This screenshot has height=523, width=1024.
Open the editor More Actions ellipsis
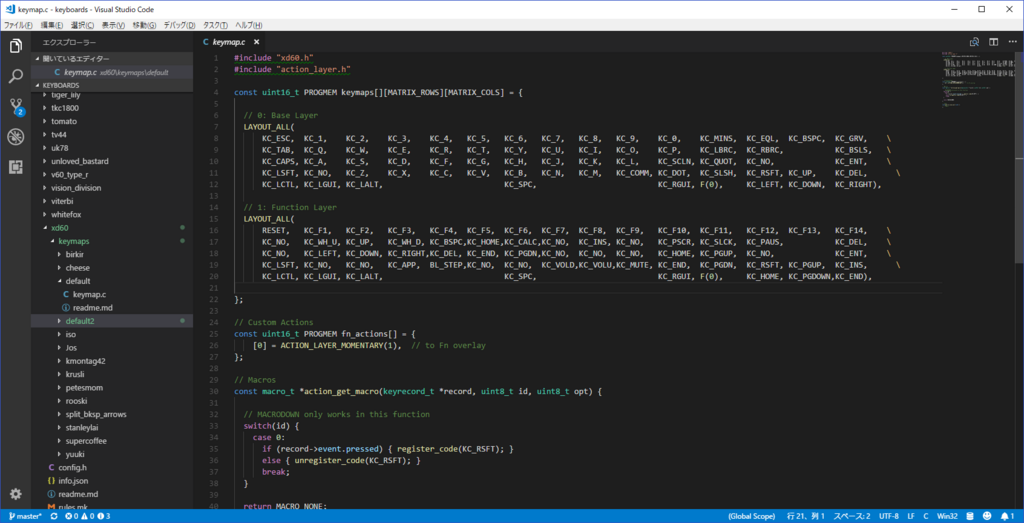1012,42
